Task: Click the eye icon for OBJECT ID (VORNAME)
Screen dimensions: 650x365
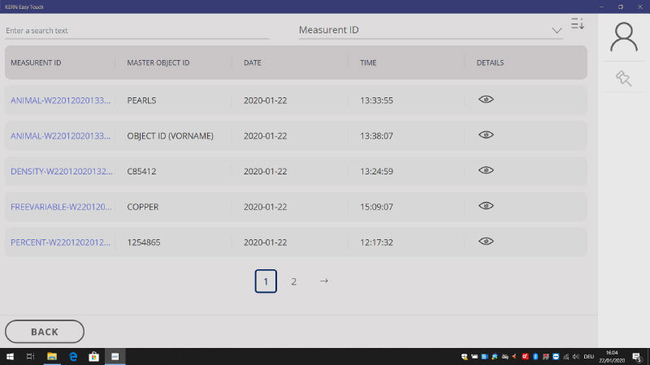Action: [486, 135]
